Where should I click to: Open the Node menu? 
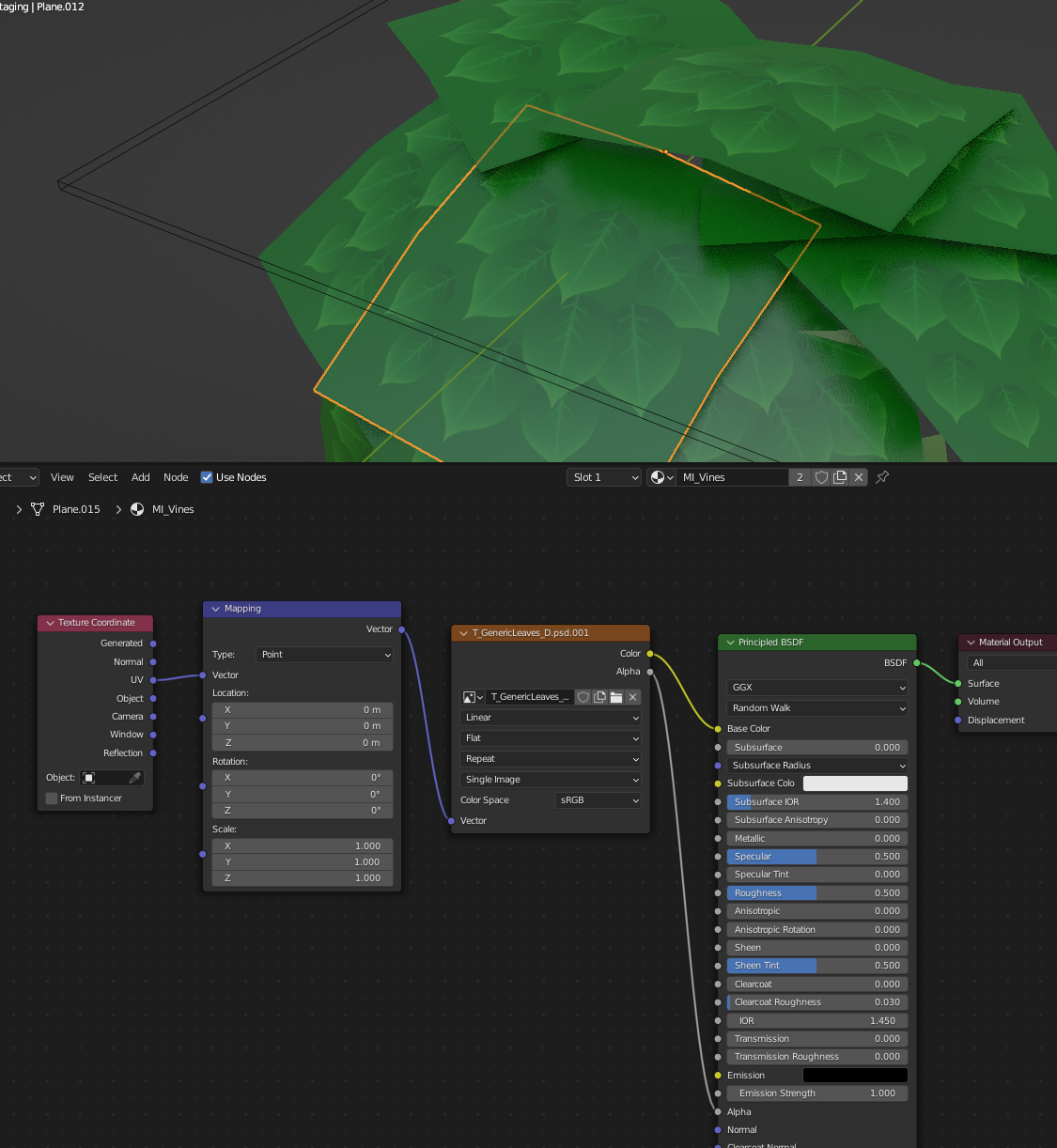(x=176, y=477)
